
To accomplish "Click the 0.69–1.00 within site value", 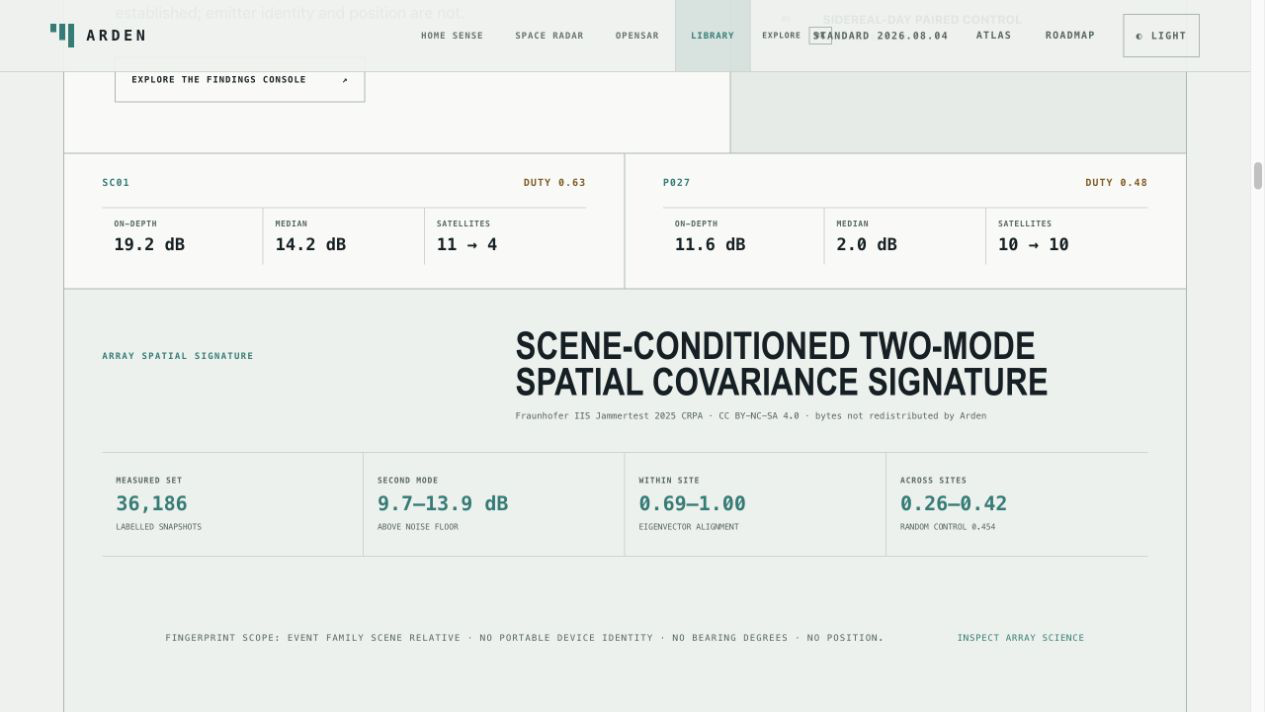I will [x=692, y=504].
